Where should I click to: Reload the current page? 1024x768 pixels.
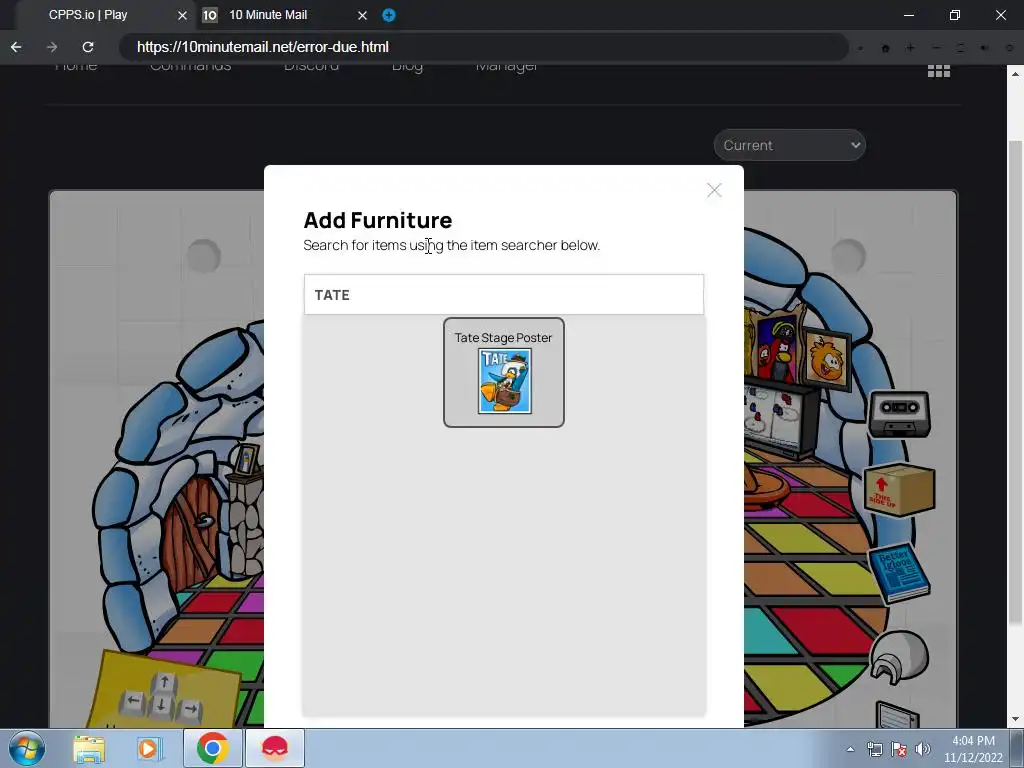[x=88, y=47]
